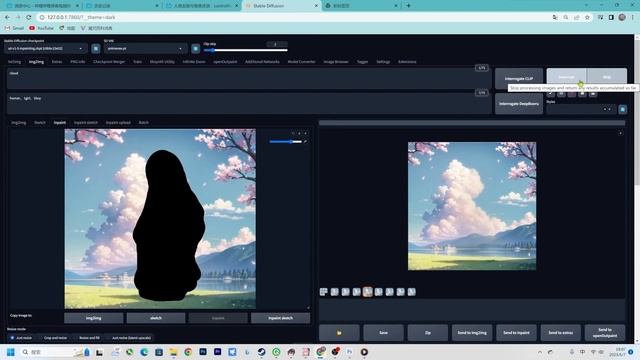Click Interrogate DeepBooru button
Image resolution: width=640 pixels, height=360 pixels.
[x=519, y=104]
